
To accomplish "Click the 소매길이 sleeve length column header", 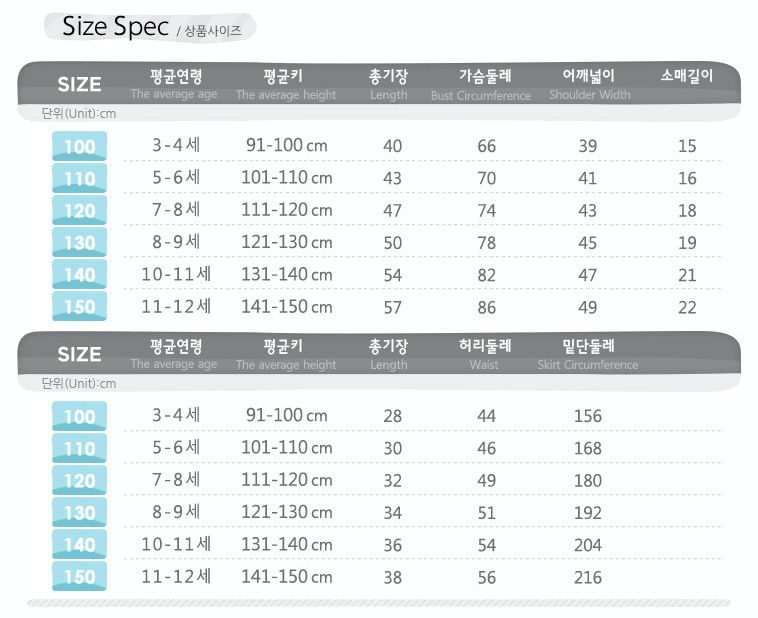I will coord(687,76).
